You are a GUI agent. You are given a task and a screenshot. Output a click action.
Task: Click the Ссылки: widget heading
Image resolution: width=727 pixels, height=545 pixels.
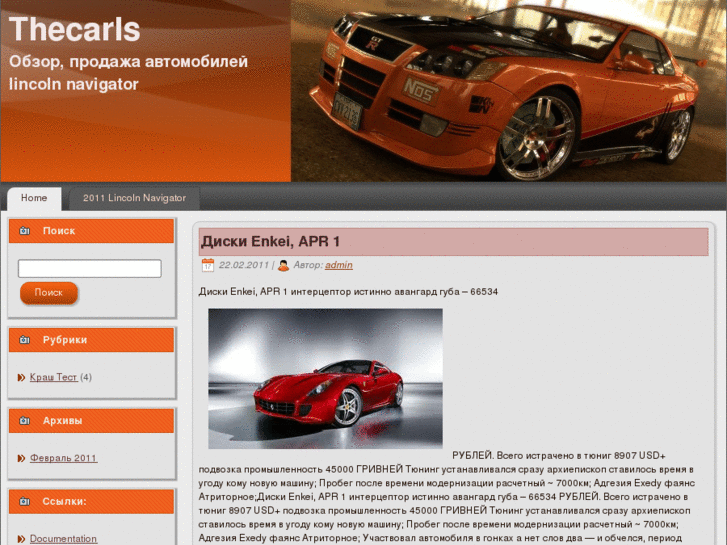[64, 501]
